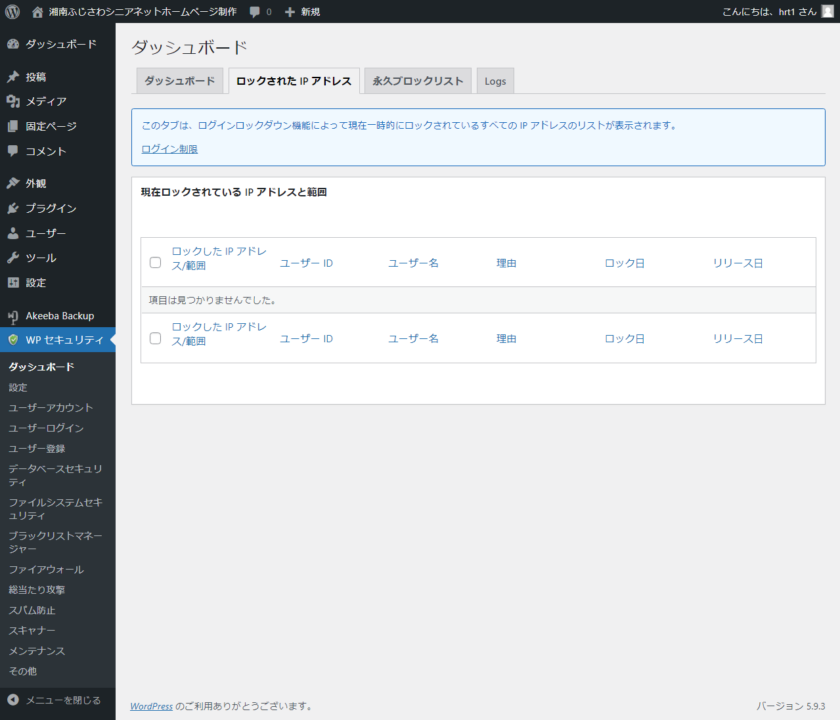
Task: Click the ツール wrench icon
Action: click(13, 258)
